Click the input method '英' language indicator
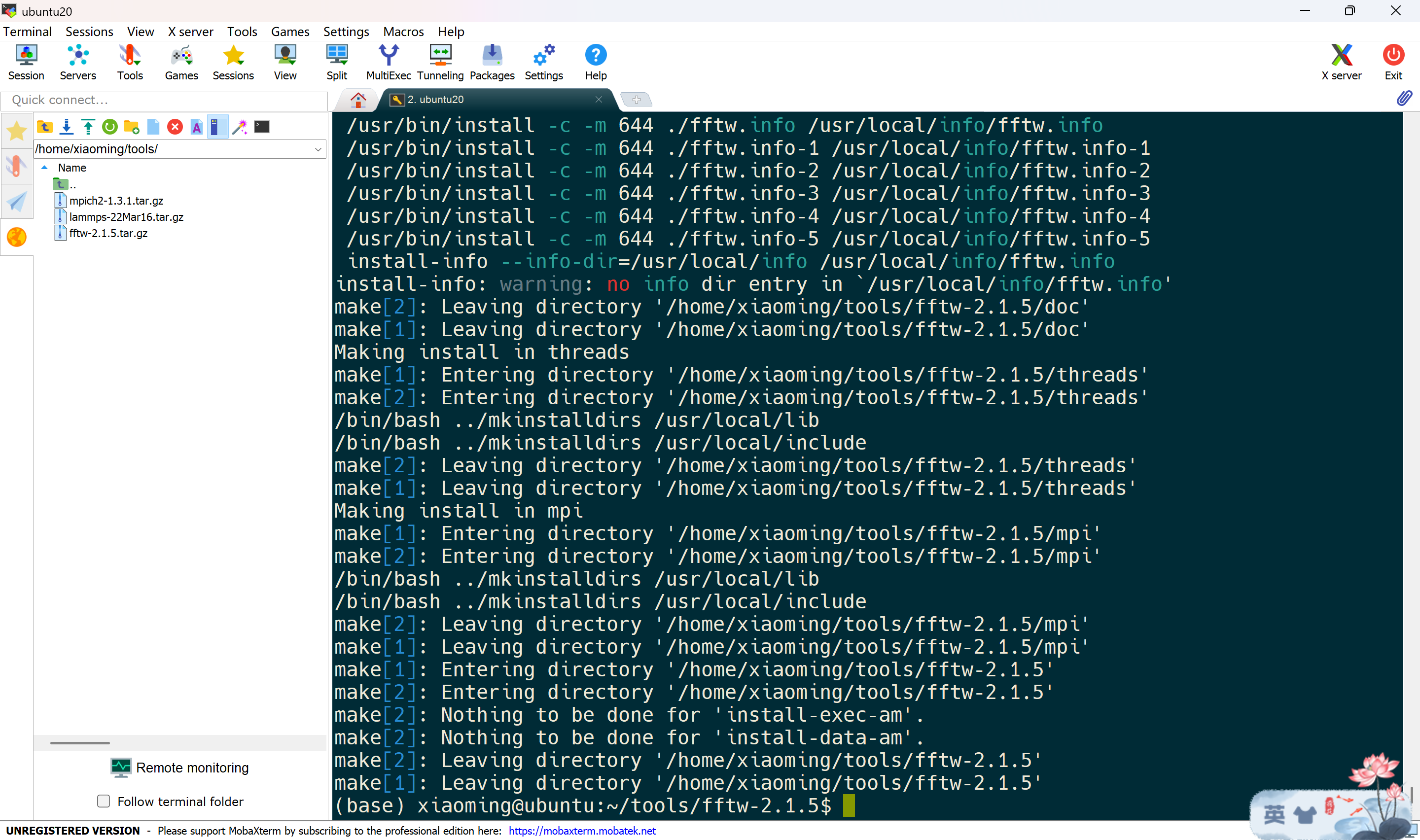This screenshot has width=1420, height=840. tap(1274, 815)
